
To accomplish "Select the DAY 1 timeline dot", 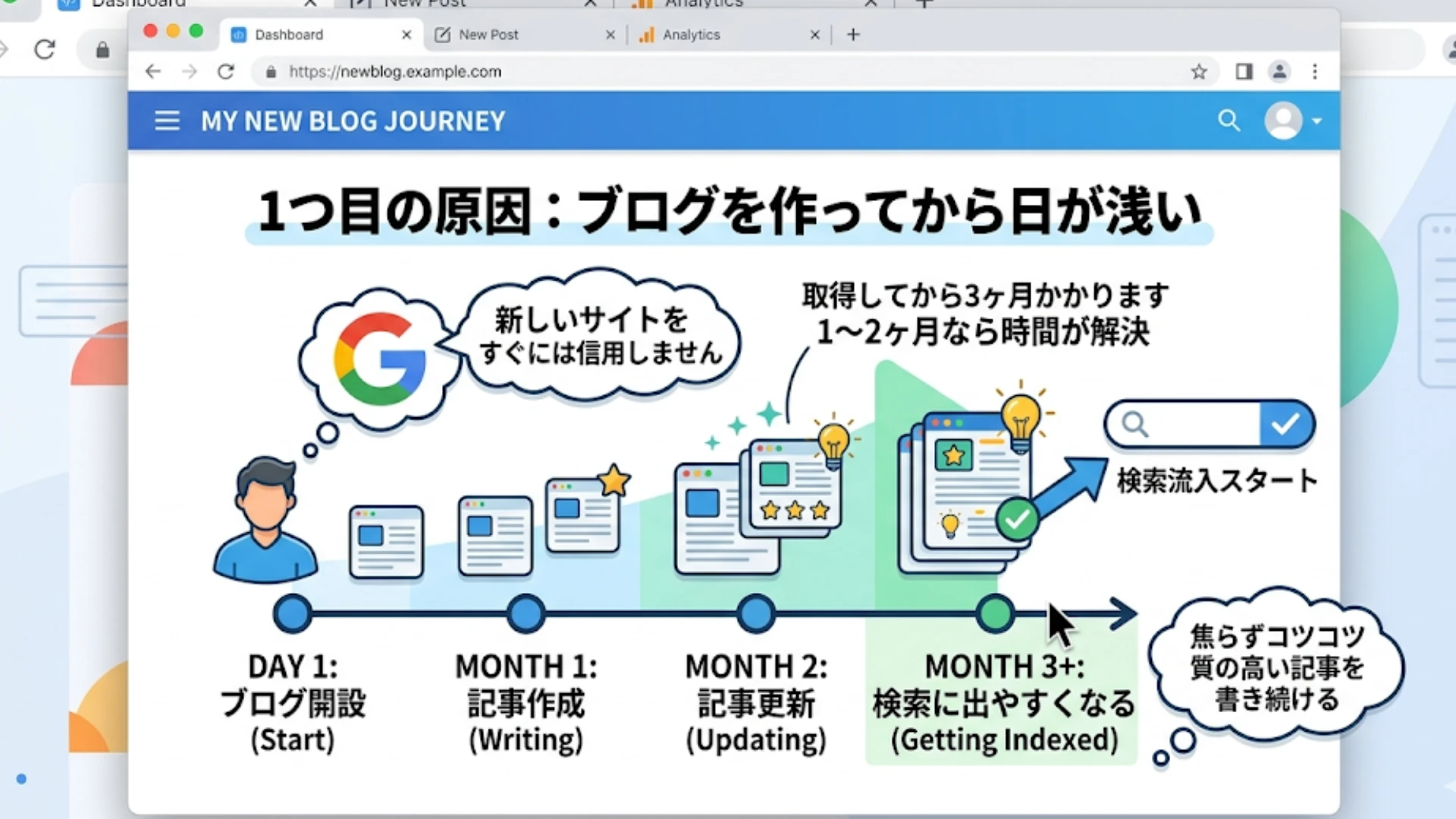I will [x=293, y=613].
